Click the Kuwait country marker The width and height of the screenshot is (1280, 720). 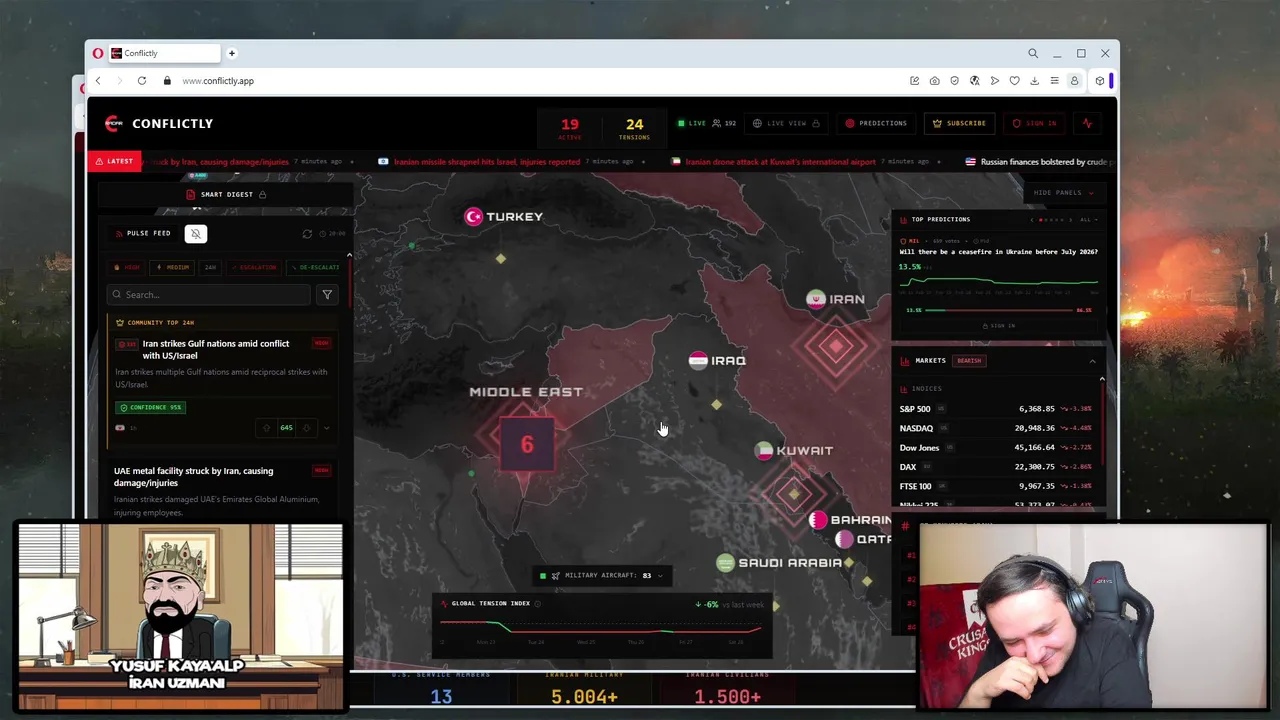[x=794, y=451]
